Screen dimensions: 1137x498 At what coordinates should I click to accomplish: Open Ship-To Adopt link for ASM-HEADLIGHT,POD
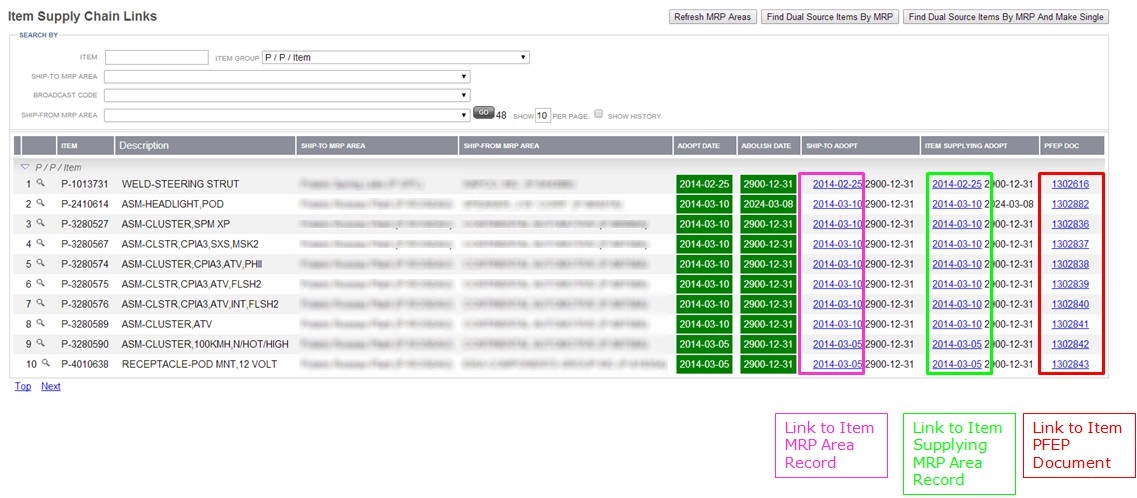(838, 204)
